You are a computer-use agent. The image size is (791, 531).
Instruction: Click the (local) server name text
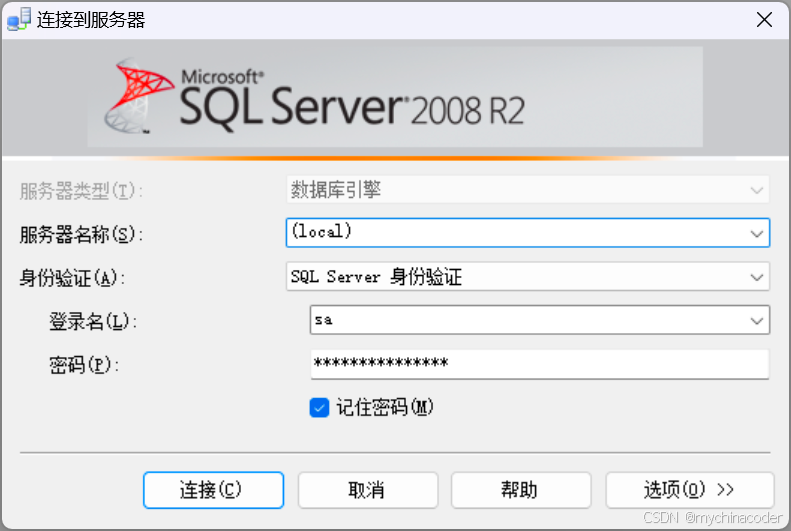click(x=321, y=231)
